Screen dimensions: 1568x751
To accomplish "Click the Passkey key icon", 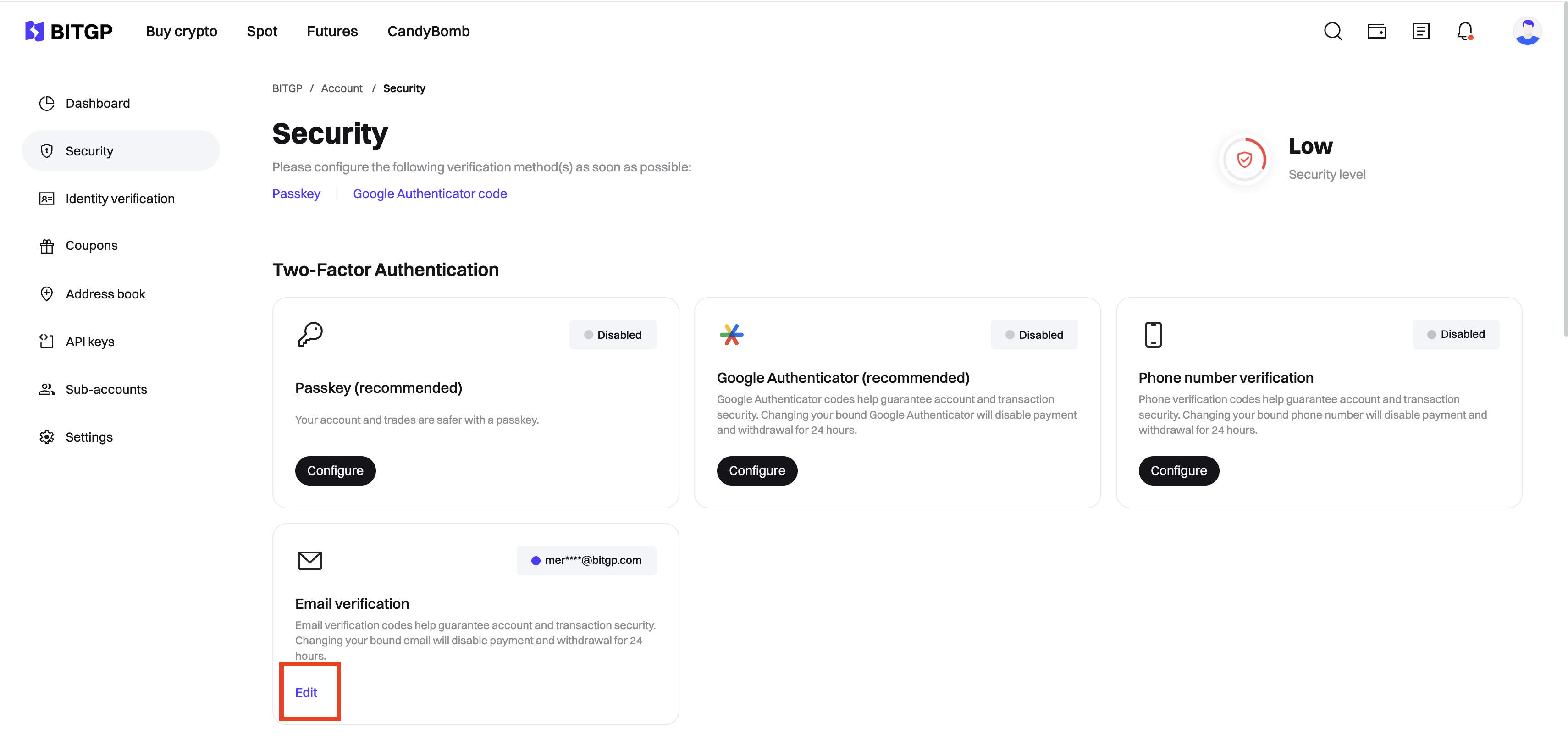I will (310, 334).
